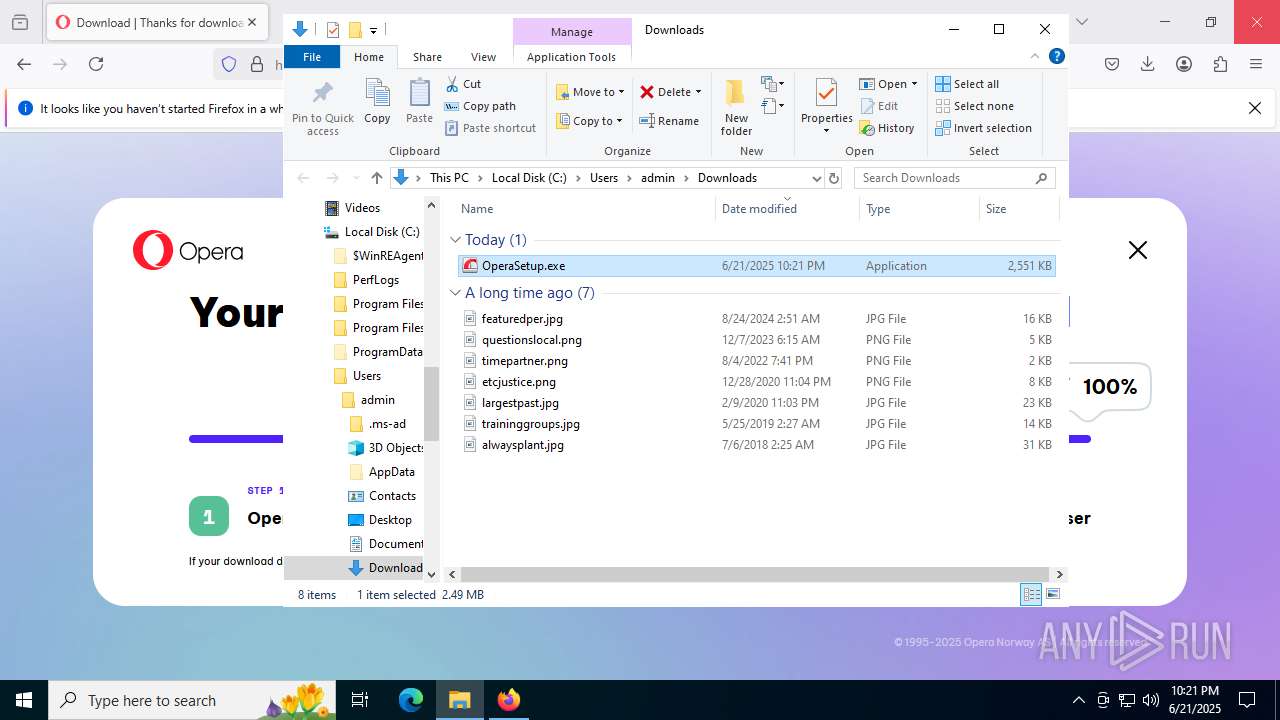
Task: Customize Quick Access Toolbar dropdown
Action: tap(373, 31)
